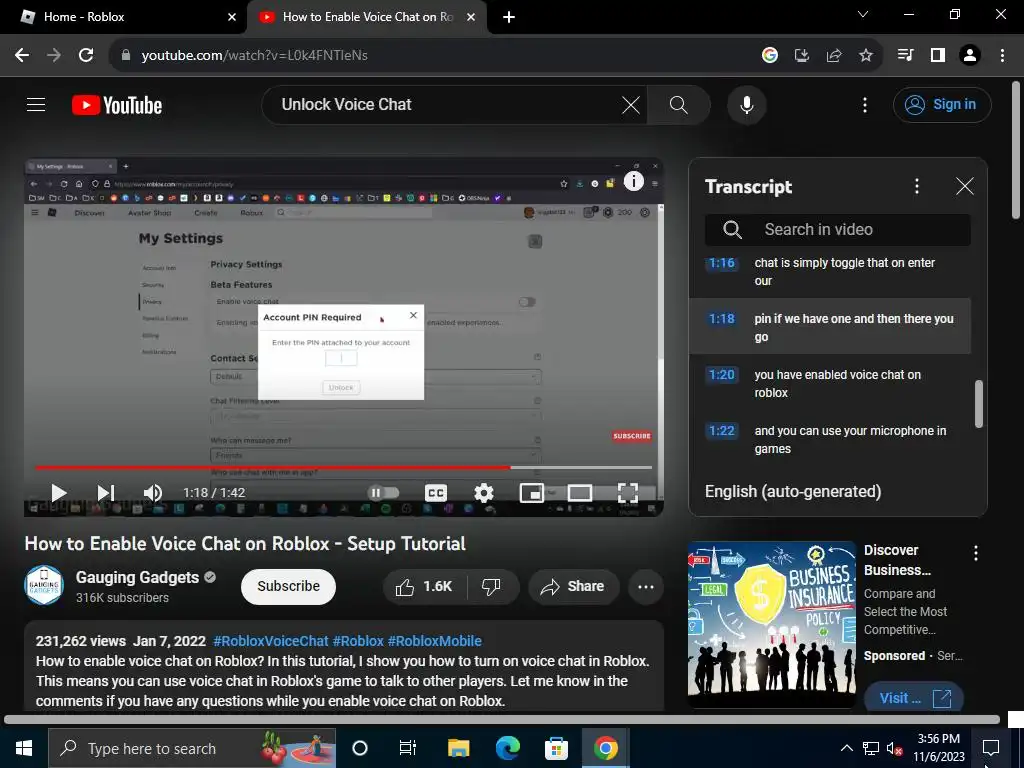Click the magnifier search button
The width and height of the screenshot is (1024, 768).
tap(679, 104)
